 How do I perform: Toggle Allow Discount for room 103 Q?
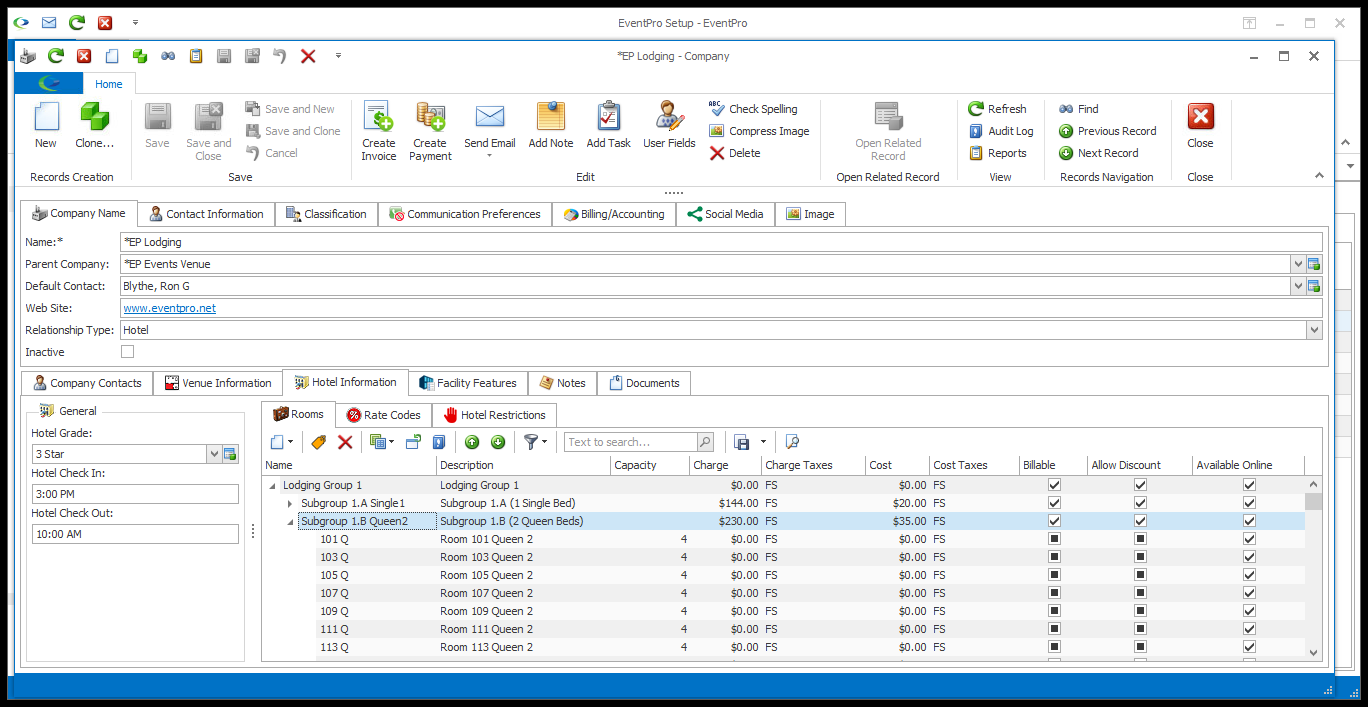point(1140,557)
